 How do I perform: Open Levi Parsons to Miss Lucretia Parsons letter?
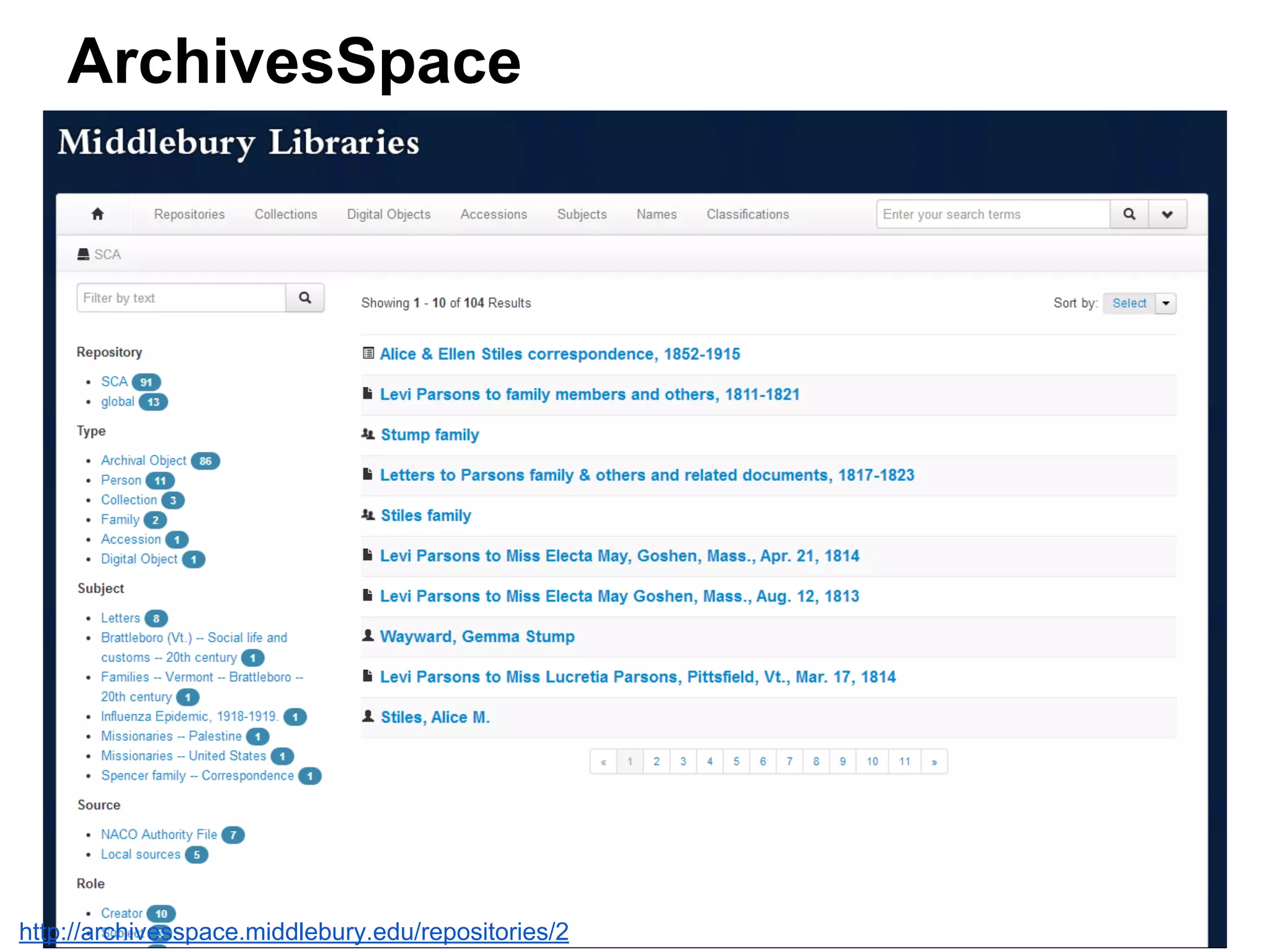click(x=638, y=677)
